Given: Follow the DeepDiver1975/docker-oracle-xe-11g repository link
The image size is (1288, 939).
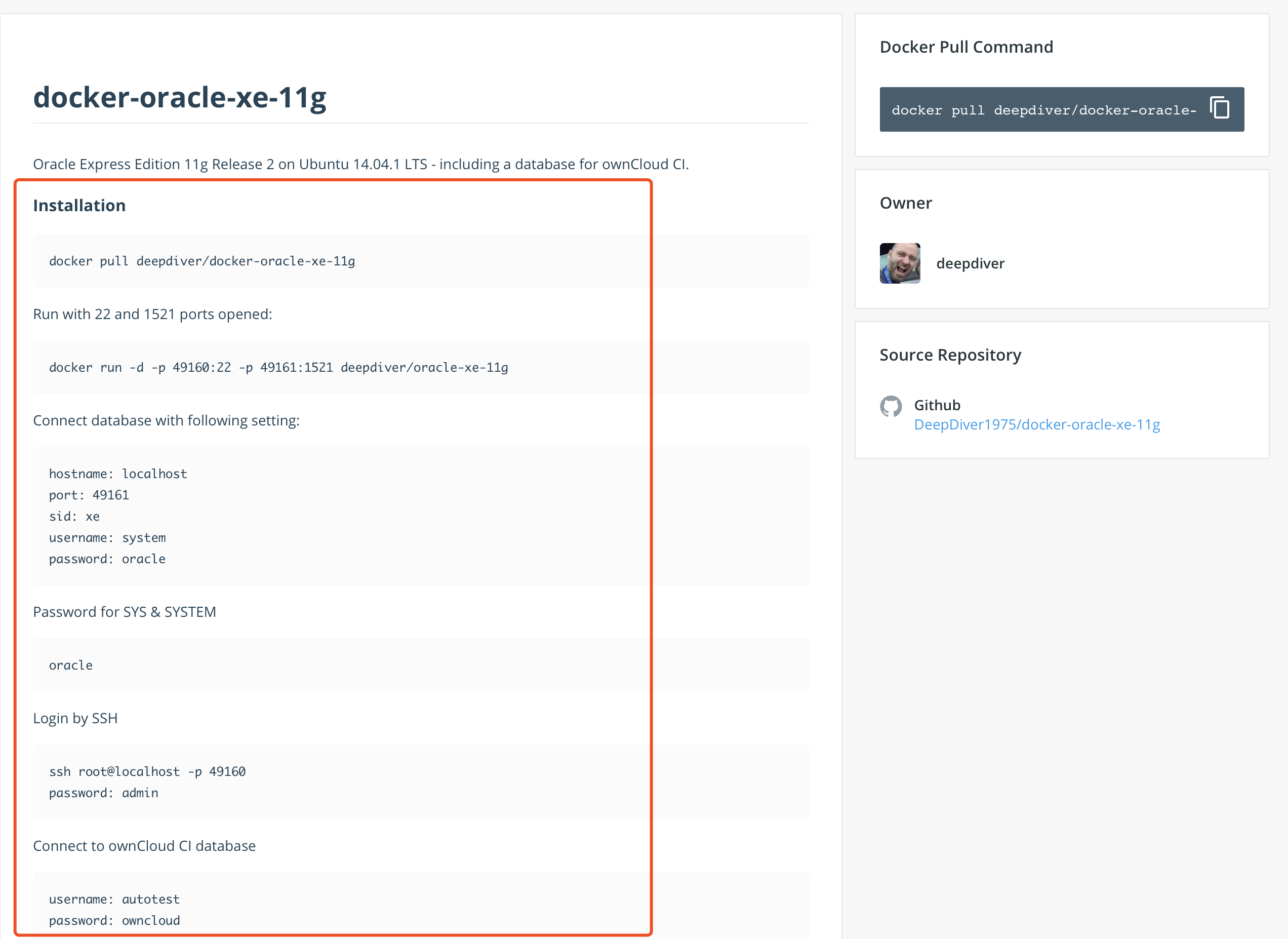Looking at the screenshot, I should (1037, 424).
